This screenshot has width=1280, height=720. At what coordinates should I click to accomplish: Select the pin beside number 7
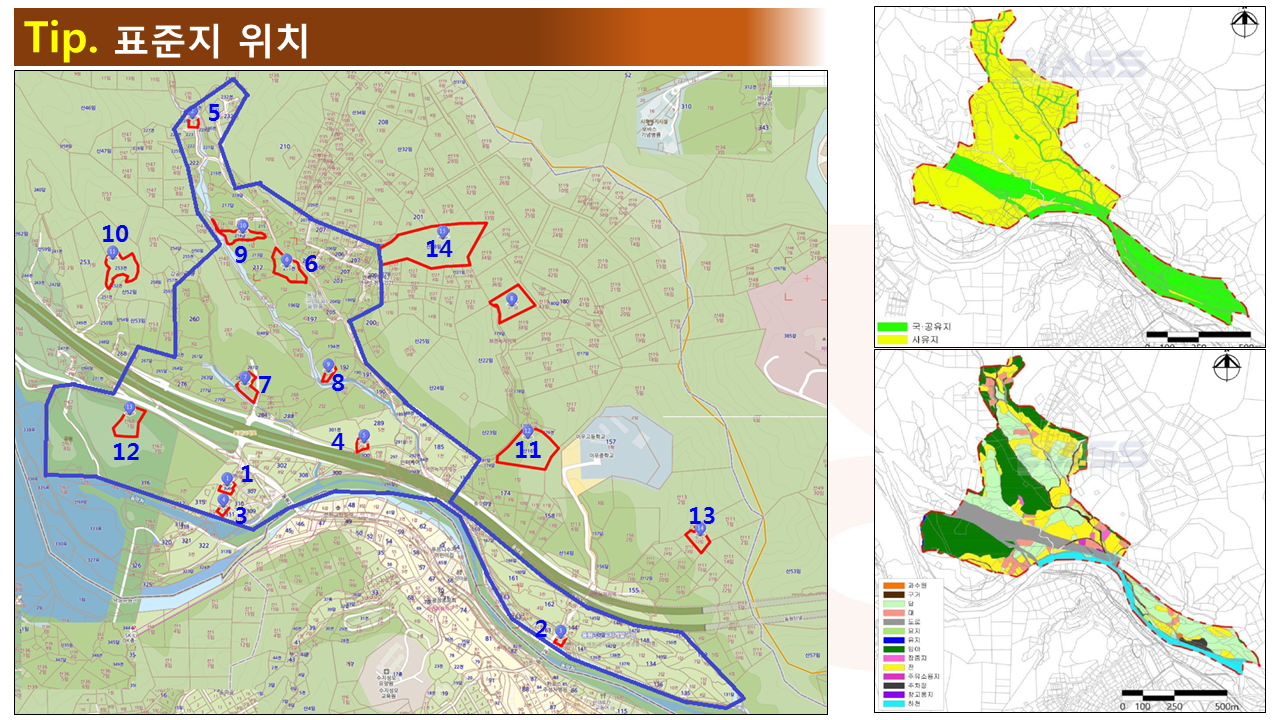pyautogui.click(x=245, y=378)
